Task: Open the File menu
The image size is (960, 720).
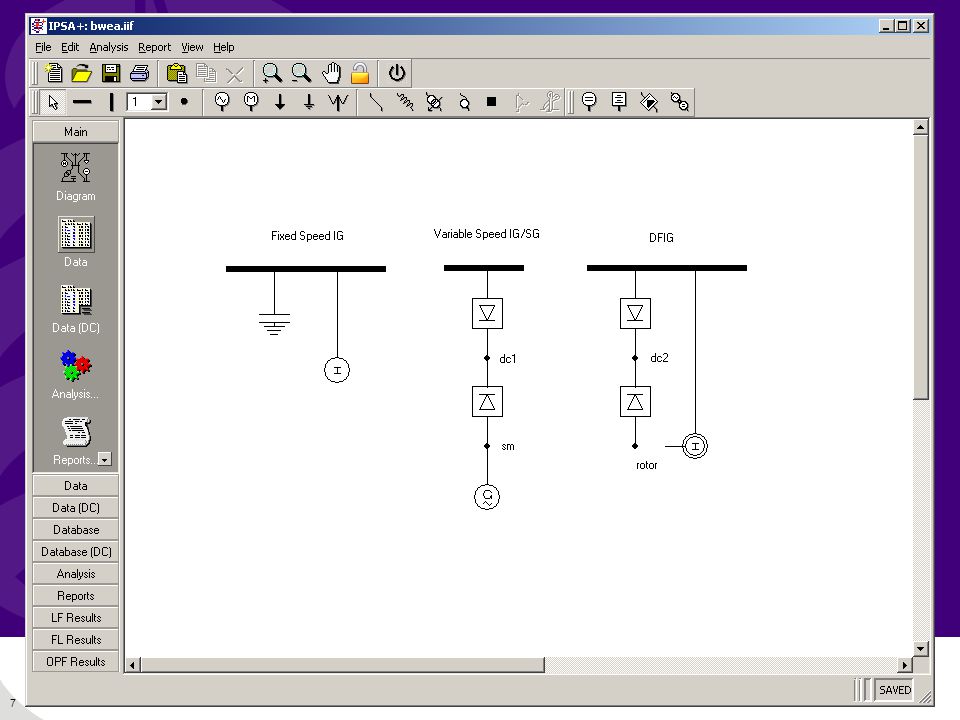Action: [x=43, y=47]
